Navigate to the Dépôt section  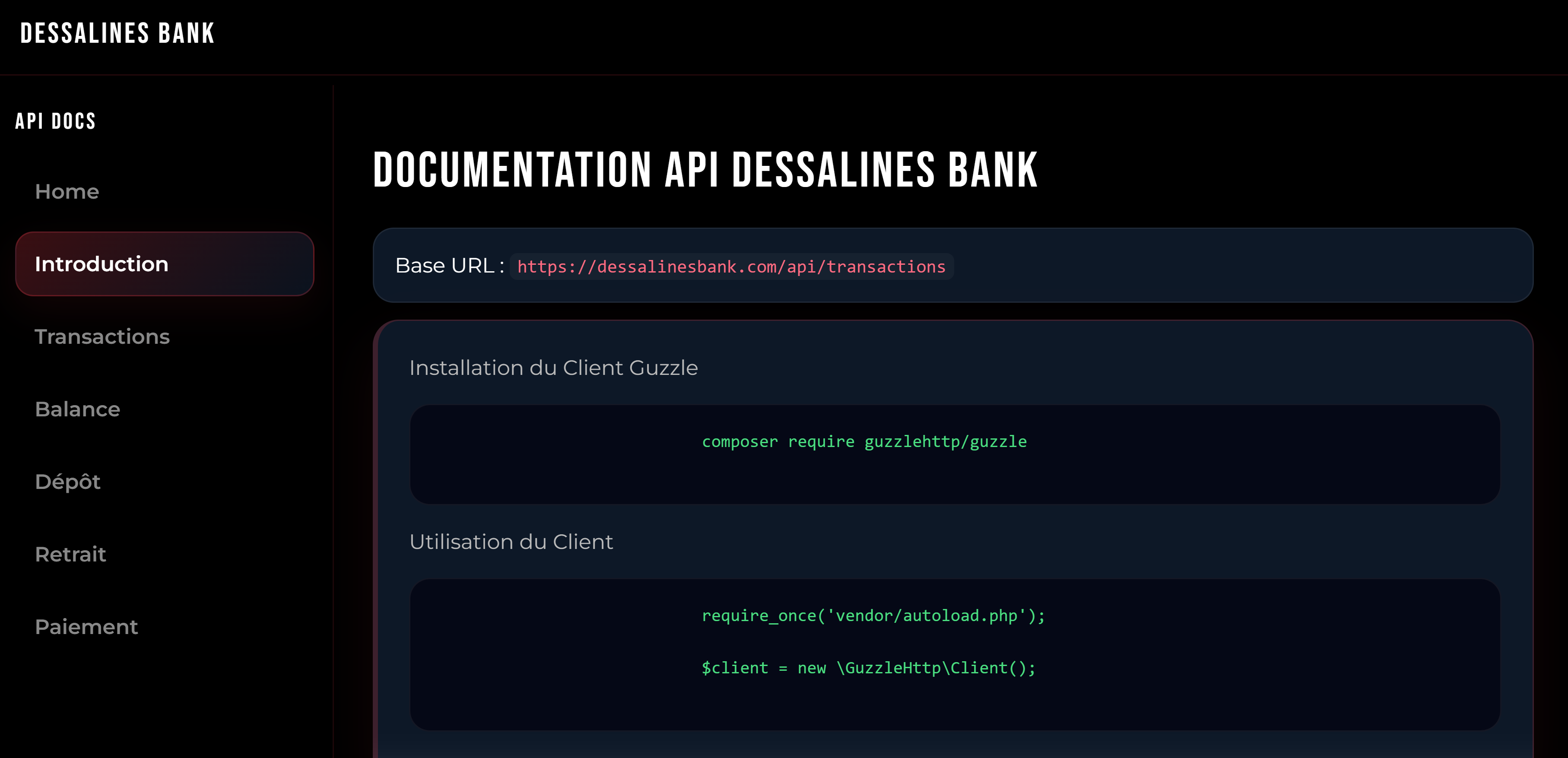coord(164,481)
